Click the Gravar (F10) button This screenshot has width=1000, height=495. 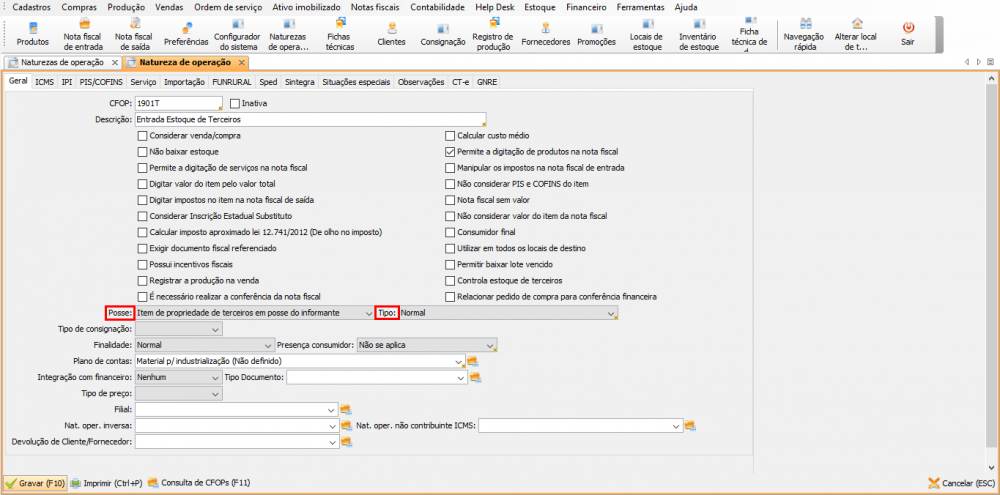click(x=36, y=483)
